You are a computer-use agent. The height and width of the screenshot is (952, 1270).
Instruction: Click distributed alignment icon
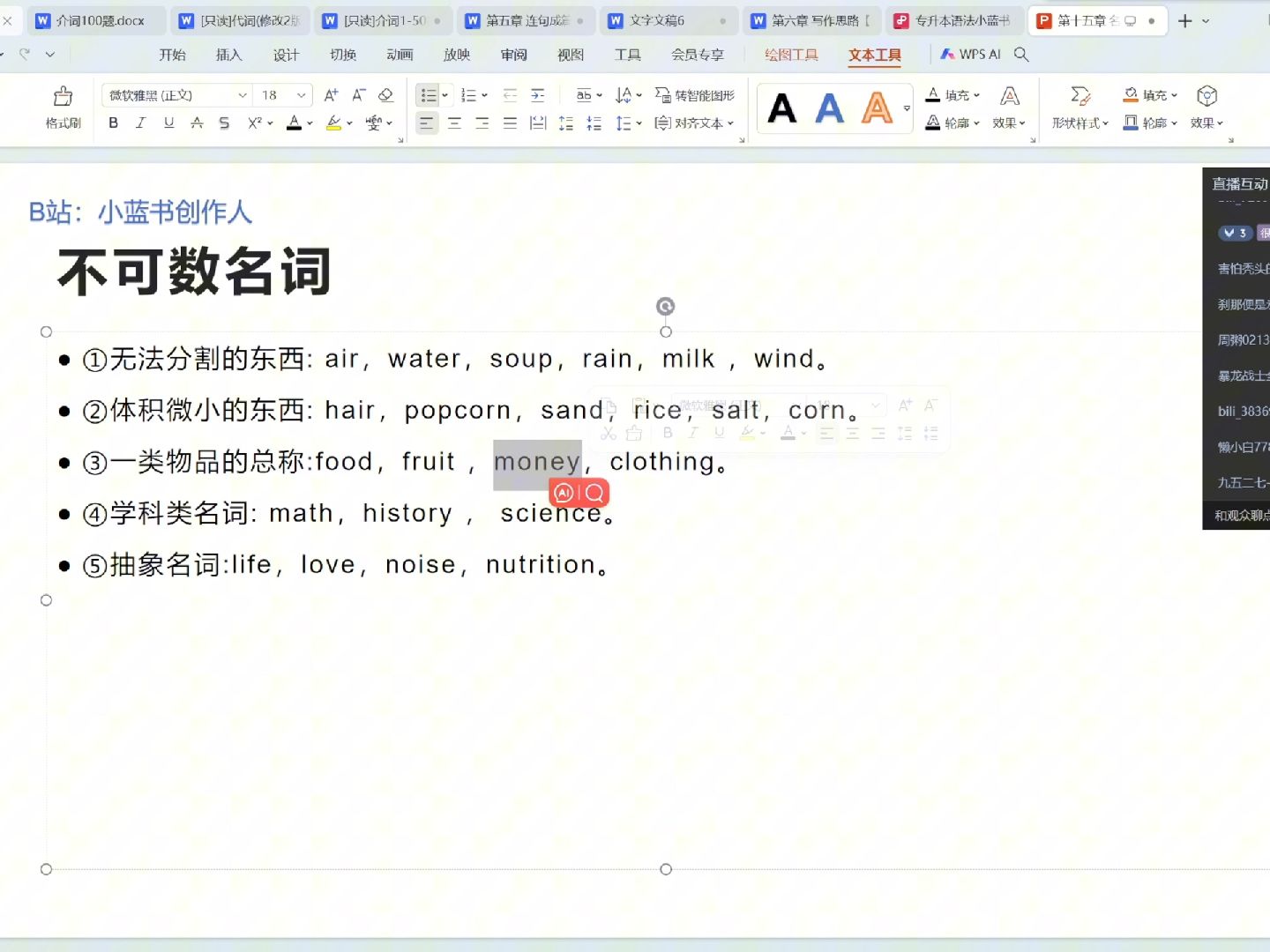tap(538, 123)
